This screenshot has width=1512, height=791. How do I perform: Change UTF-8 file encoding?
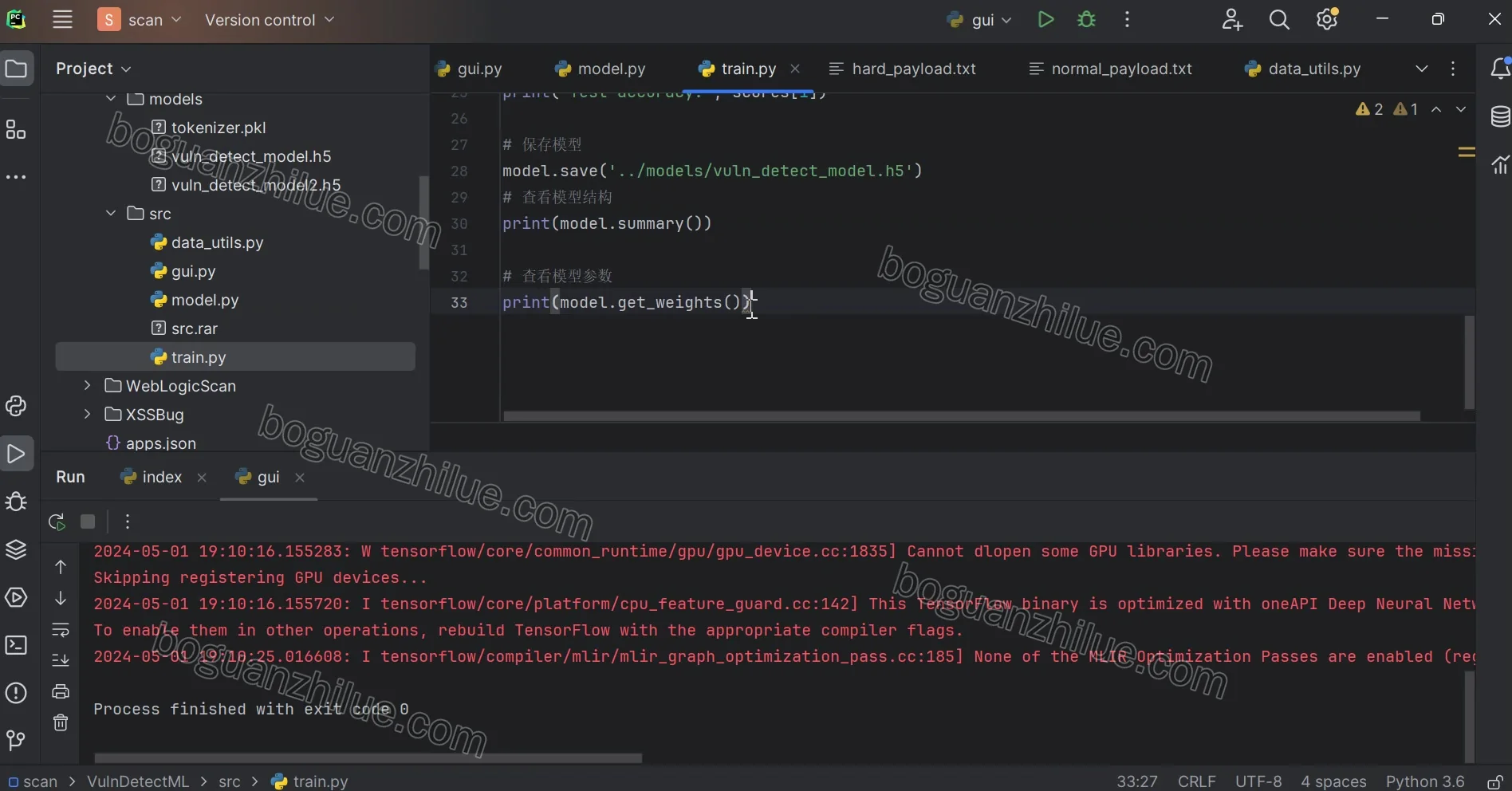pos(1258,781)
